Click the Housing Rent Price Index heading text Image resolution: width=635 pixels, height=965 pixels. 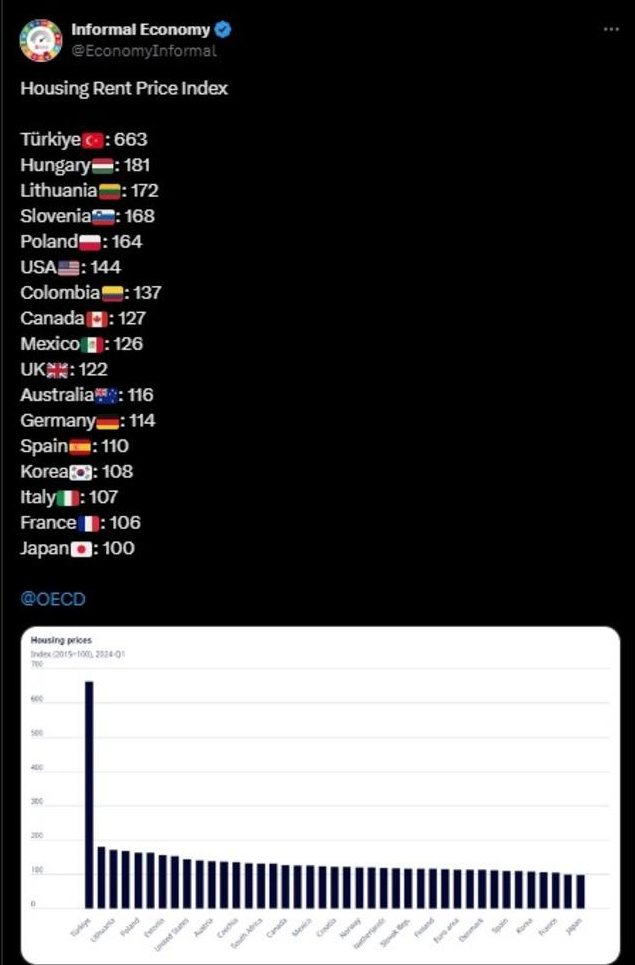(124, 89)
